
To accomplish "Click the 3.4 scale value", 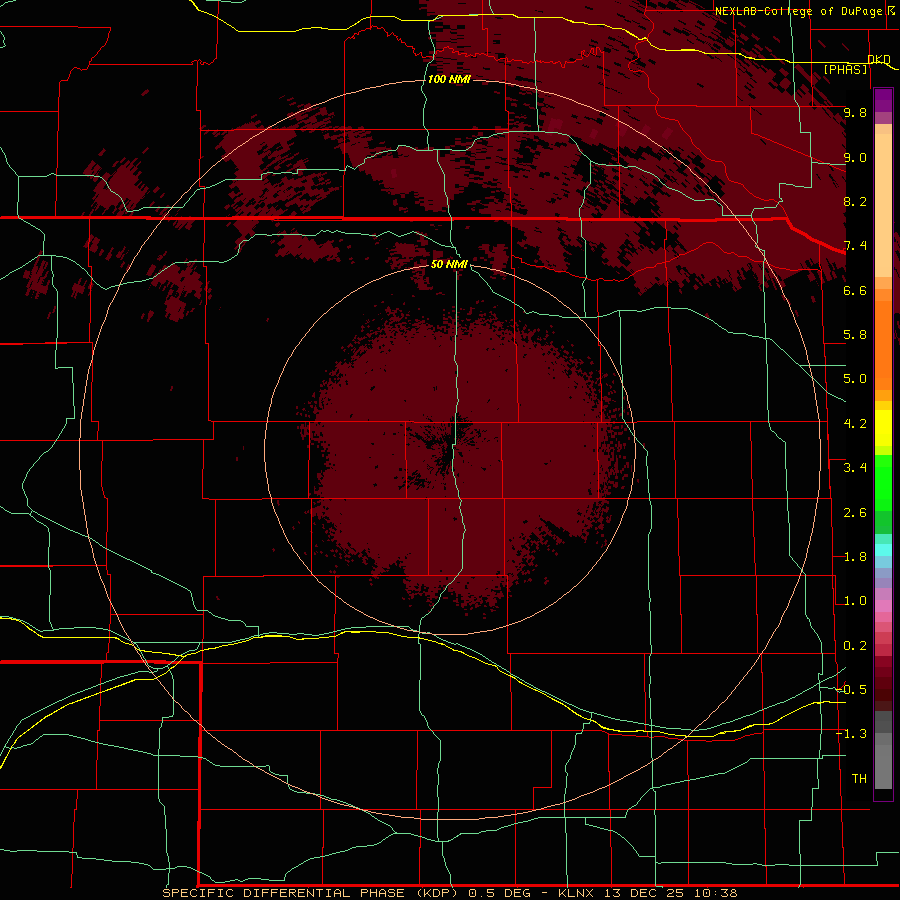I will (x=855, y=468).
